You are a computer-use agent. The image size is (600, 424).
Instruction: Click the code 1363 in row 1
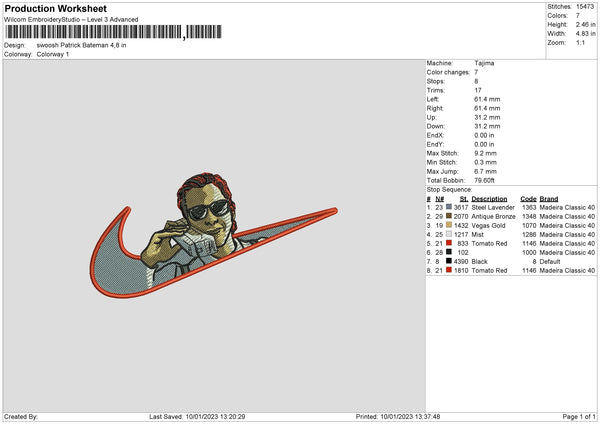click(529, 207)
